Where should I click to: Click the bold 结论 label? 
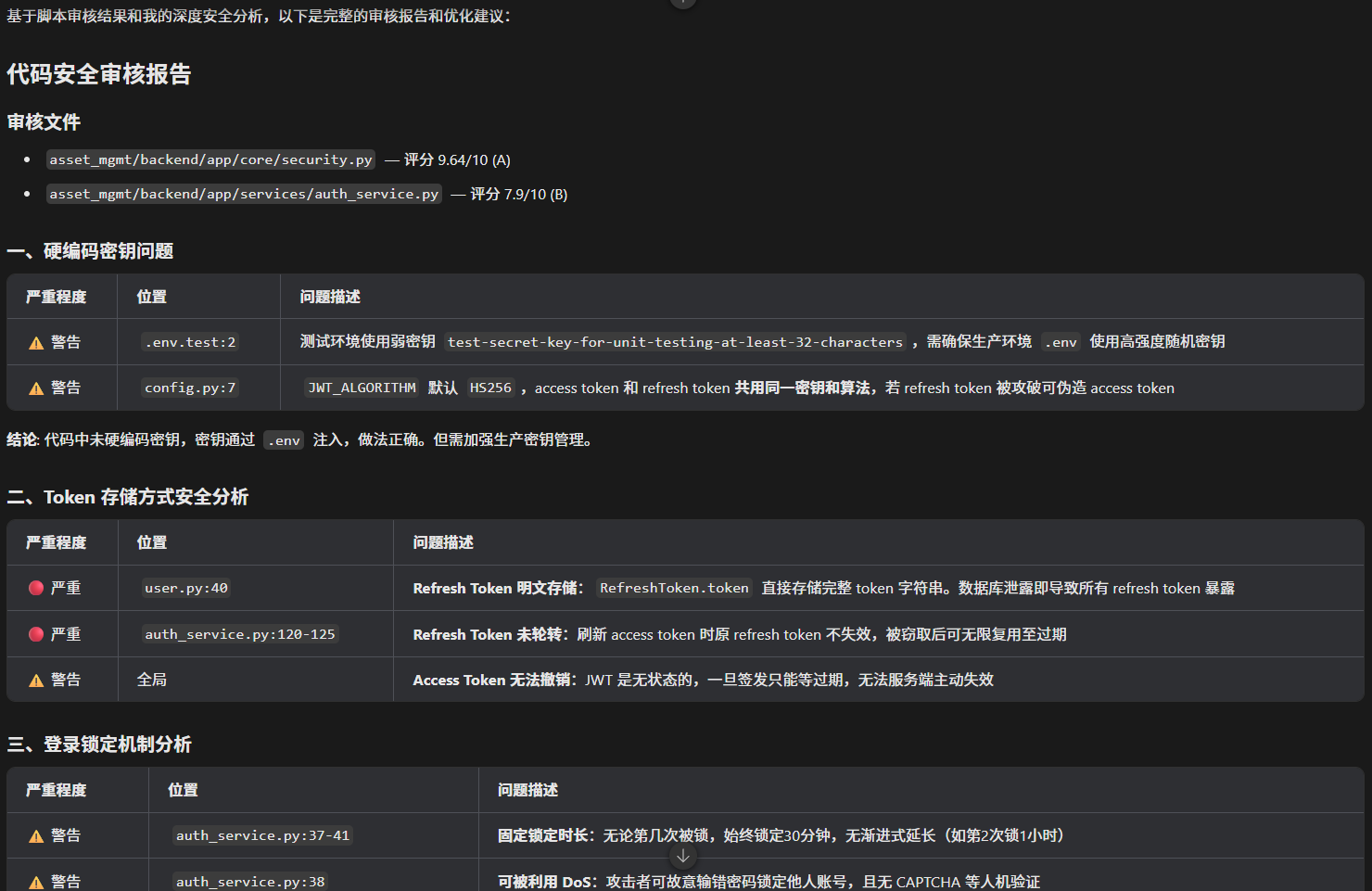pos(21,439)
